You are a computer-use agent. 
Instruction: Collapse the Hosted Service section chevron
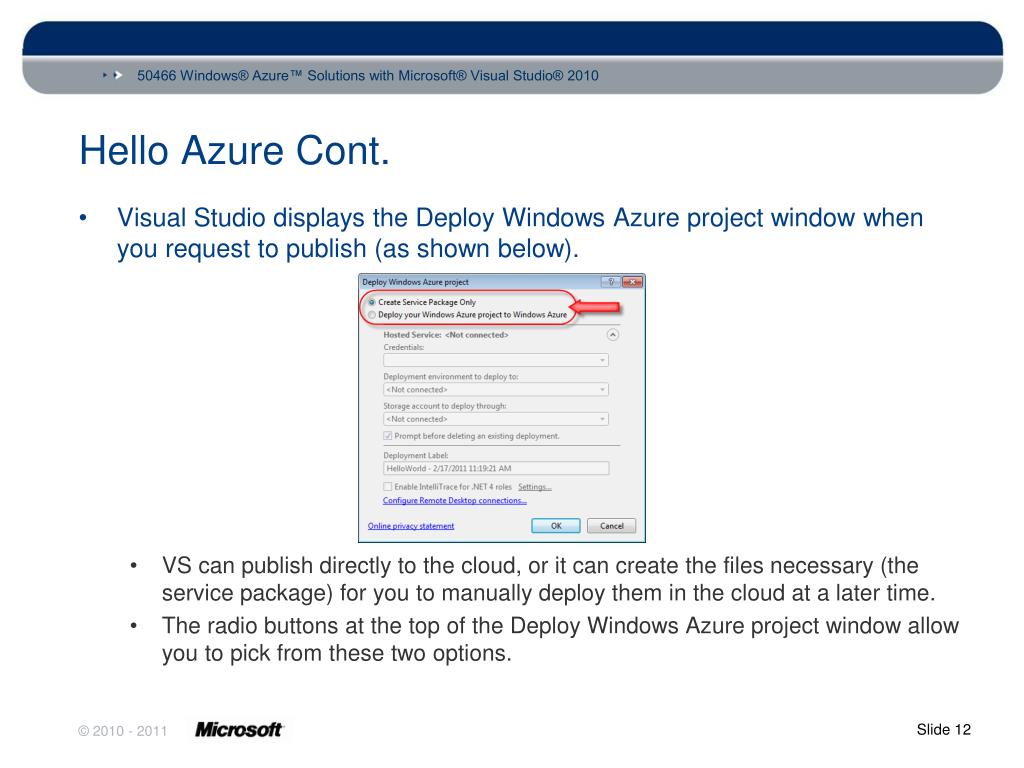coord(613,335)
